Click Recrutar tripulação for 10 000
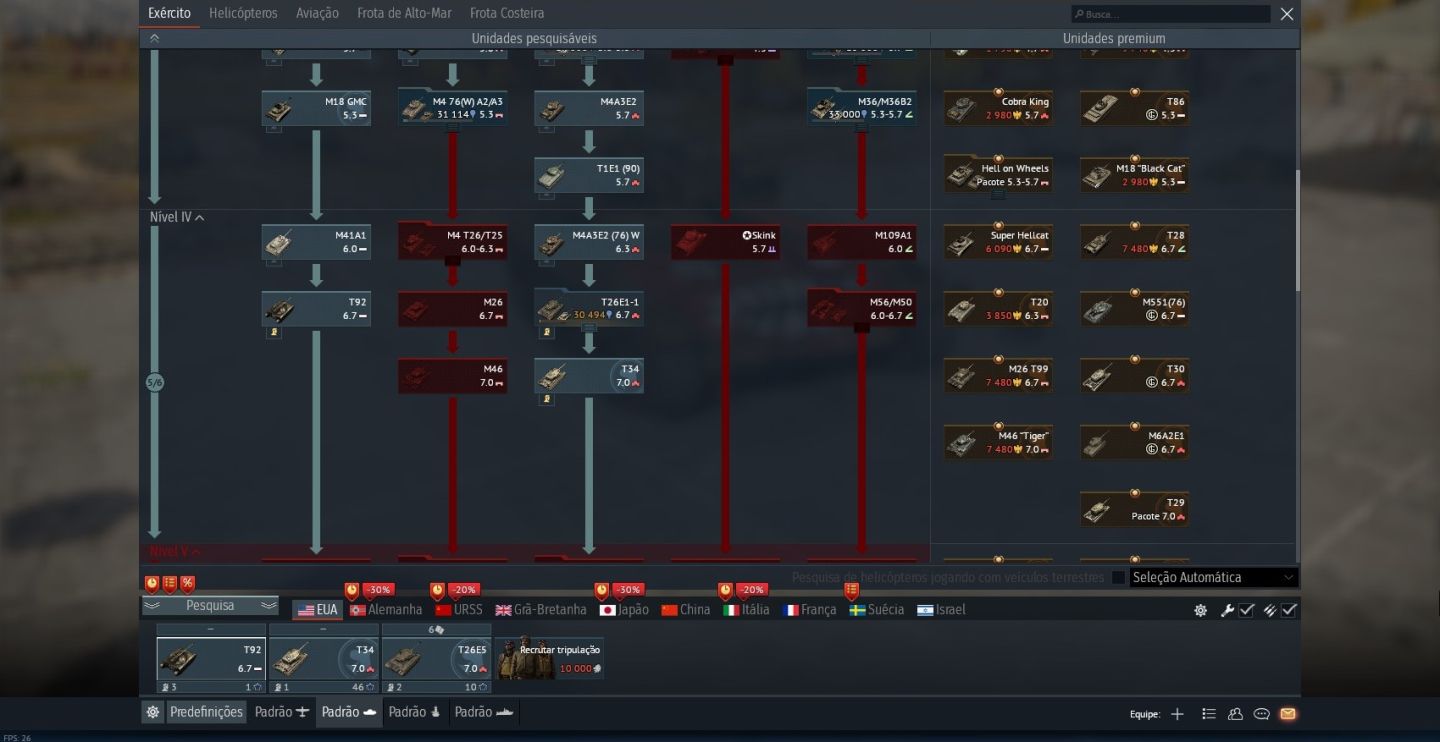The image size is (1440, 742). tap(549, 658)
